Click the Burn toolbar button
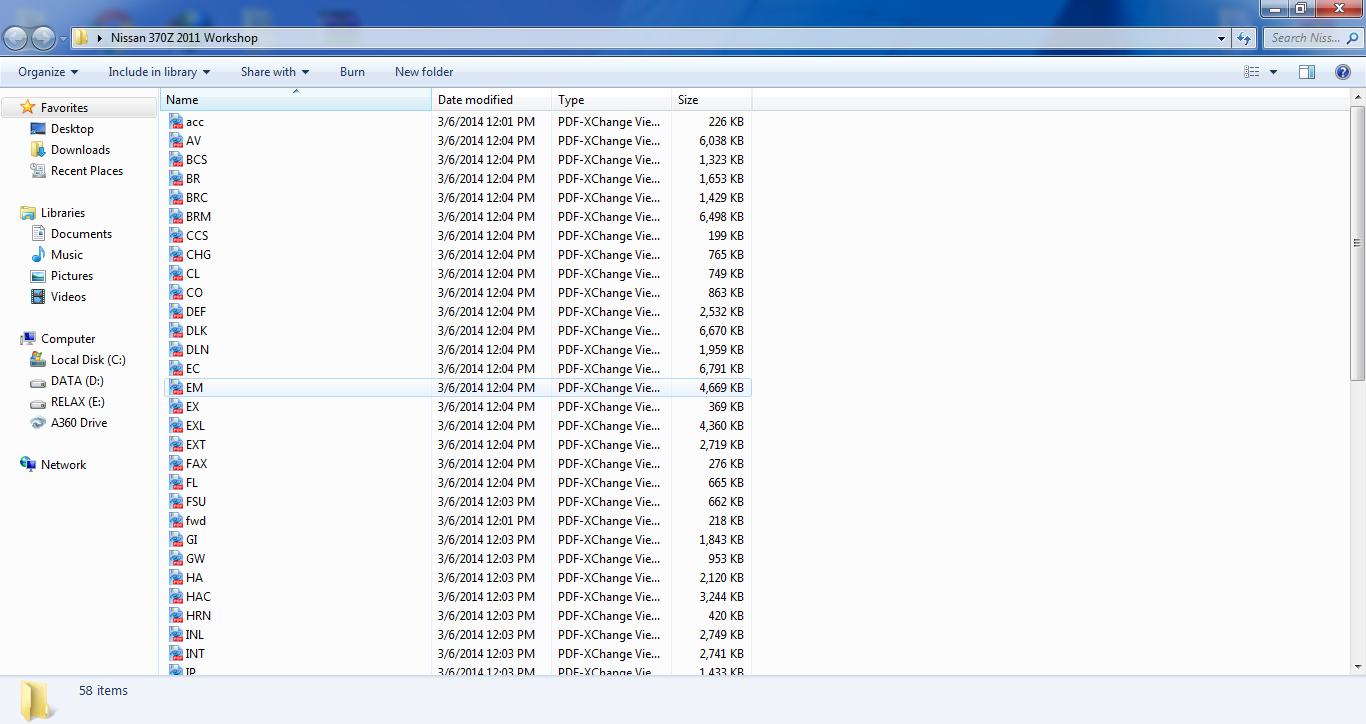1366x724 pixels. point(352,72)
